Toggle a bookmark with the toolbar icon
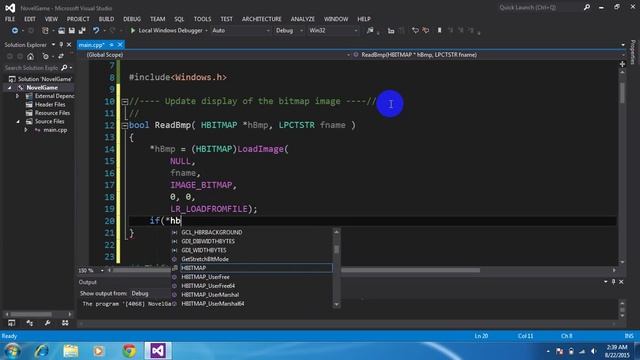This screenshot has height=360, width=640. point(440,31)
